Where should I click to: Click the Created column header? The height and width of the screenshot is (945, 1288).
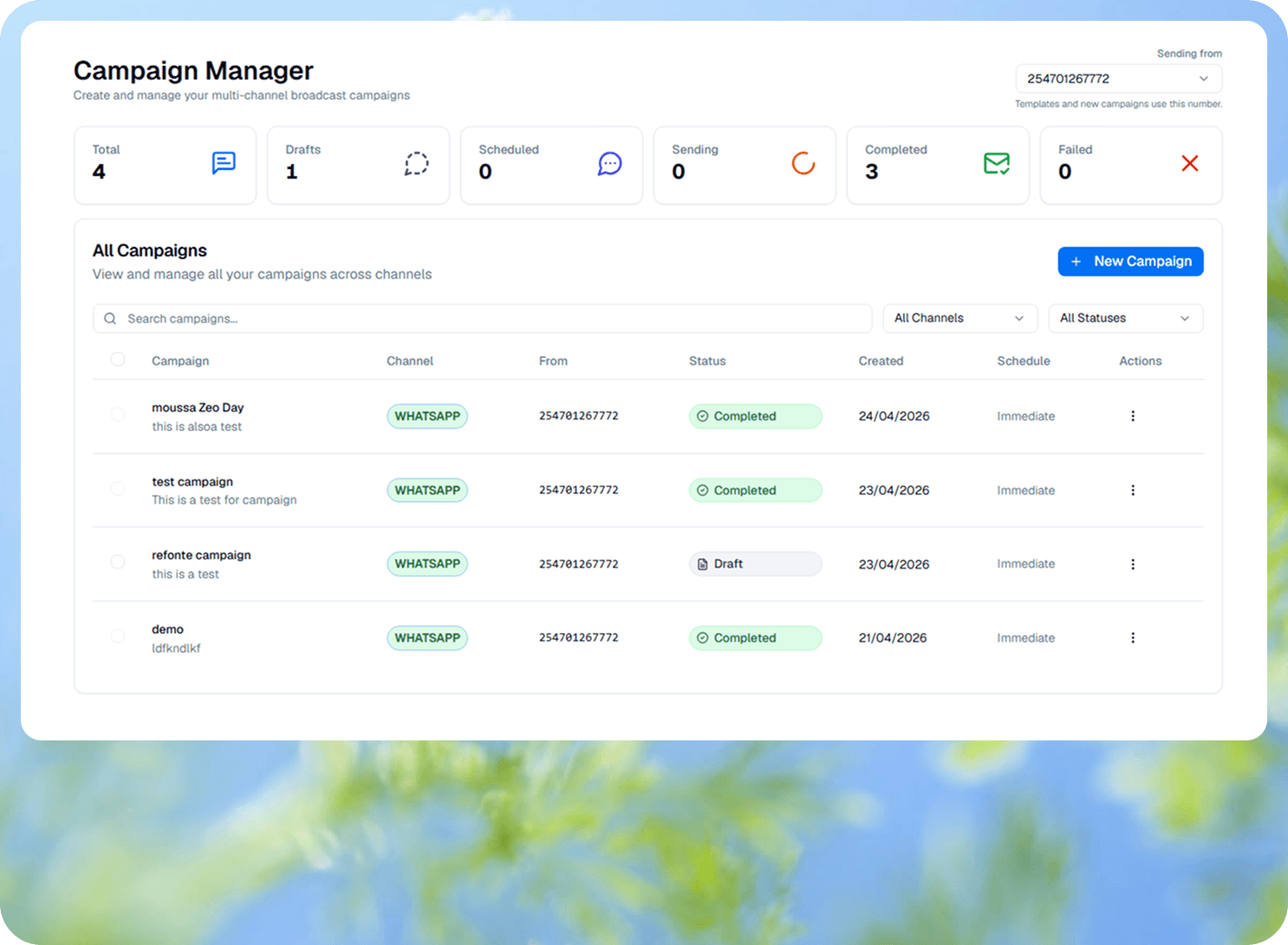(881, 361)
